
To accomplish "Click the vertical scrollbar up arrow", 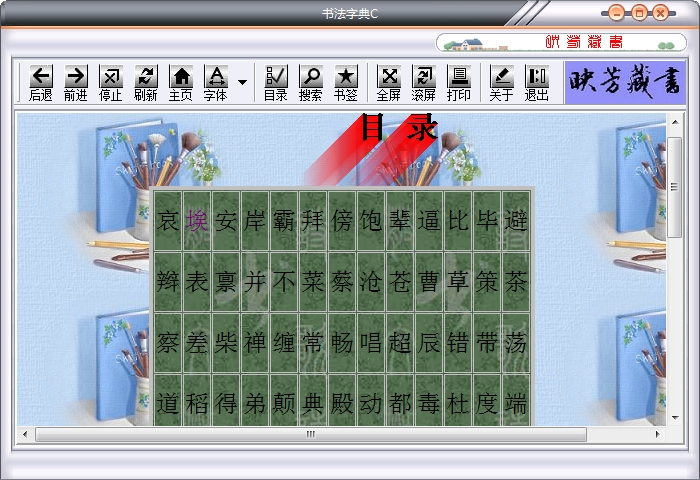I will pos(675,122).
